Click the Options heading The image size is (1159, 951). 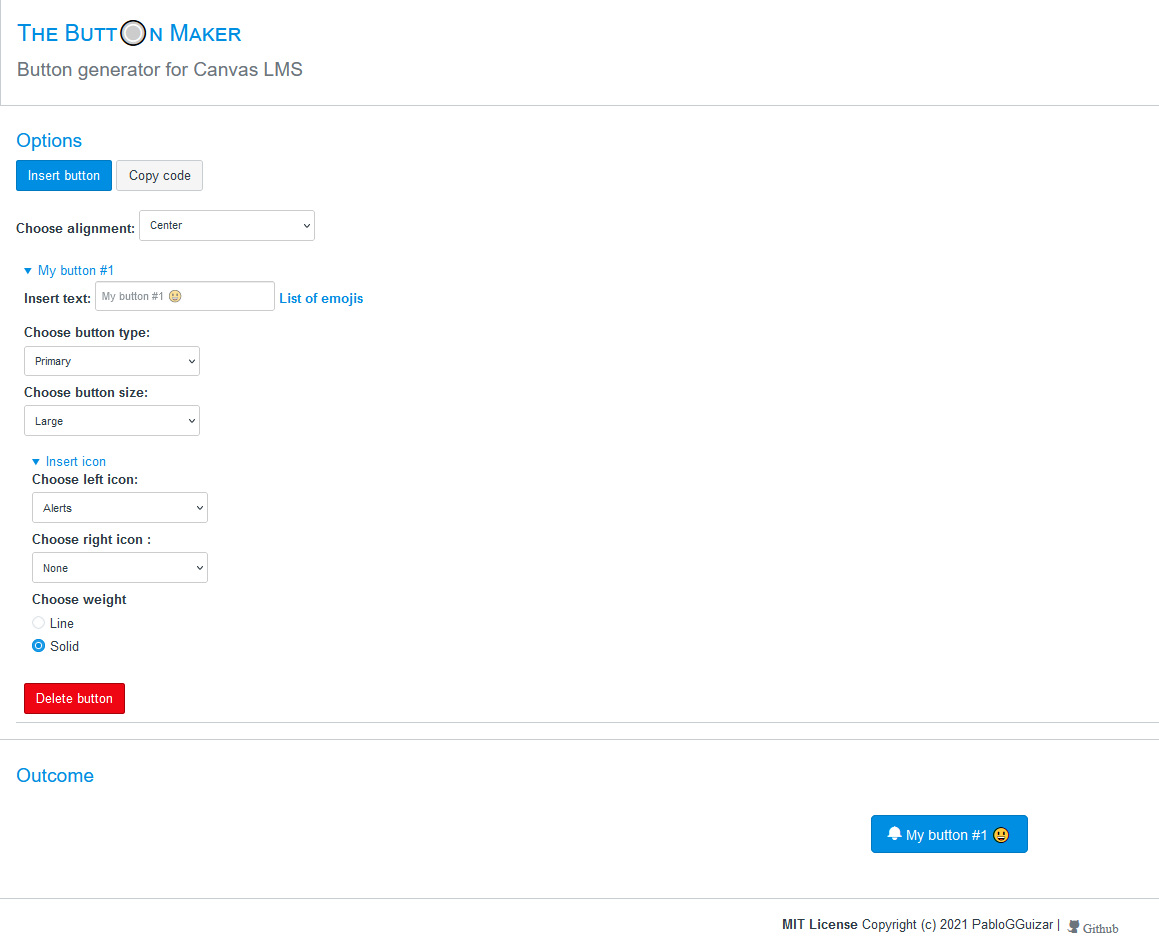click(49, 140)
